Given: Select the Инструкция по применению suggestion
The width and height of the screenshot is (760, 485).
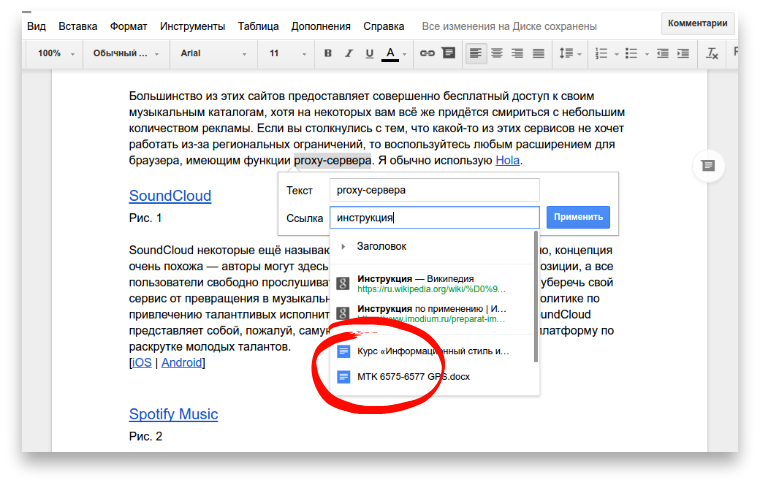Looking at the screenshot, I should coord(431,313).
